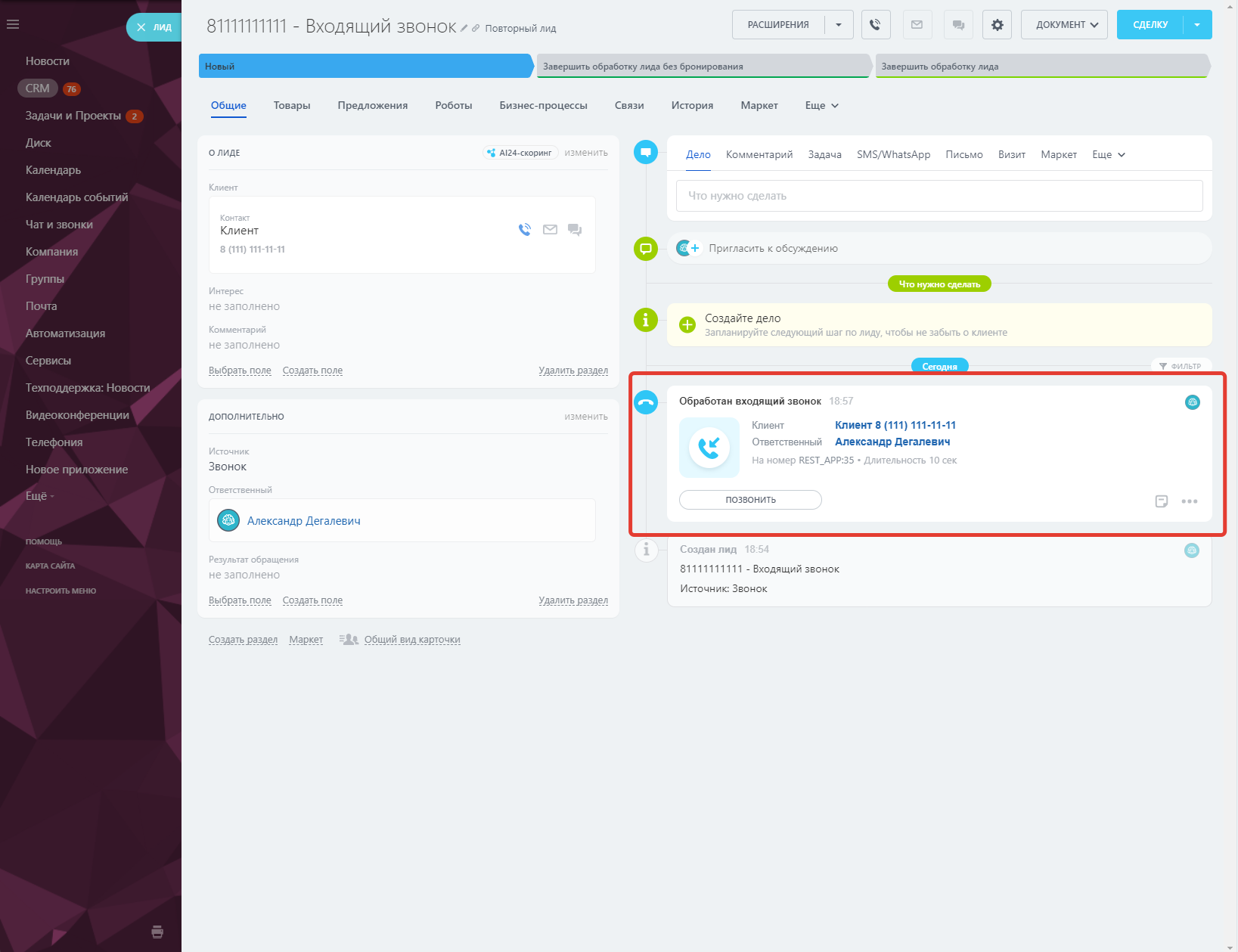Call the contact via phone icon in client card

[x=524, y=230]
